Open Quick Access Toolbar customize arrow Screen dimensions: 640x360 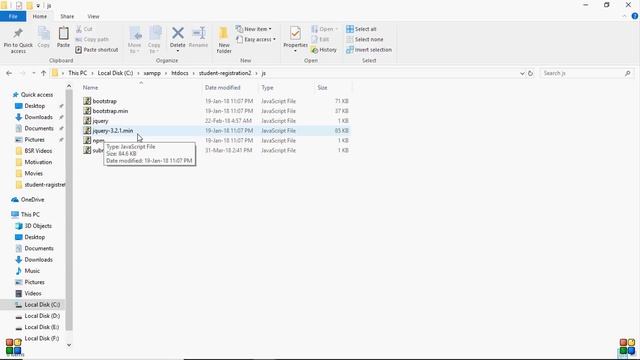click(38, 6)
